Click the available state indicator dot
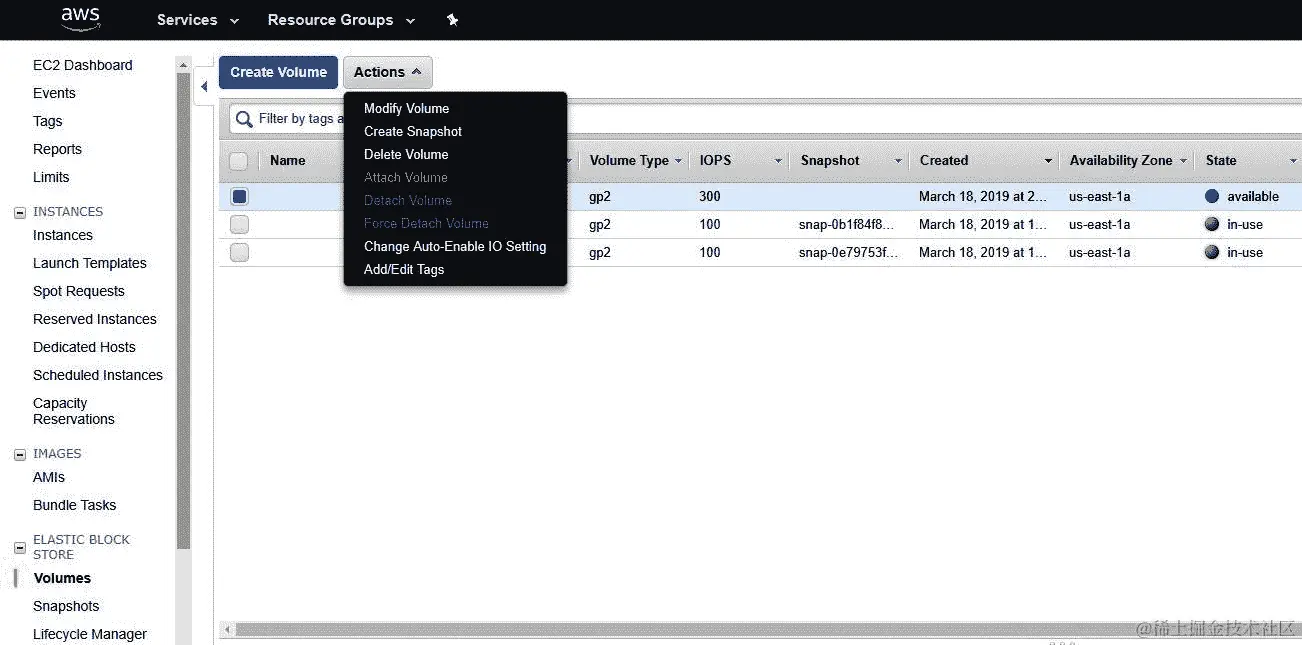Screen dimensions: 1302x645 click(1212, 196)
